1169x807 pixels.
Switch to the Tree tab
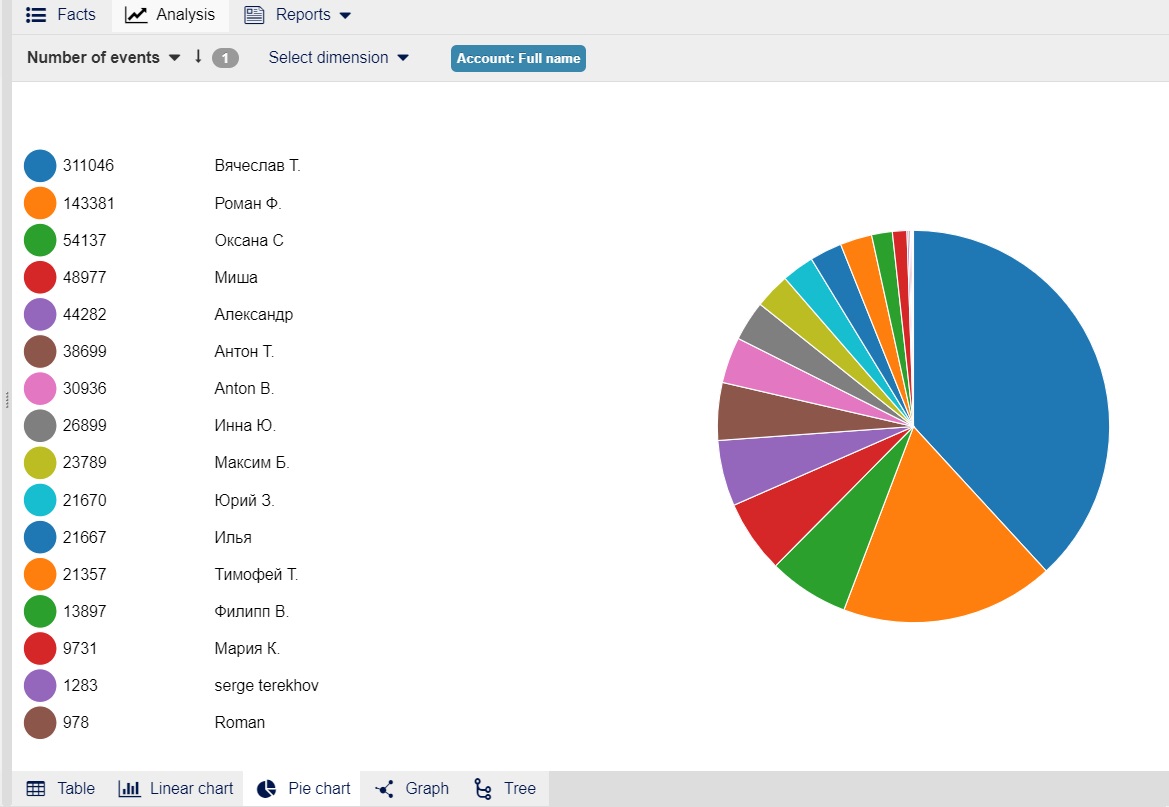click(505, 788)
